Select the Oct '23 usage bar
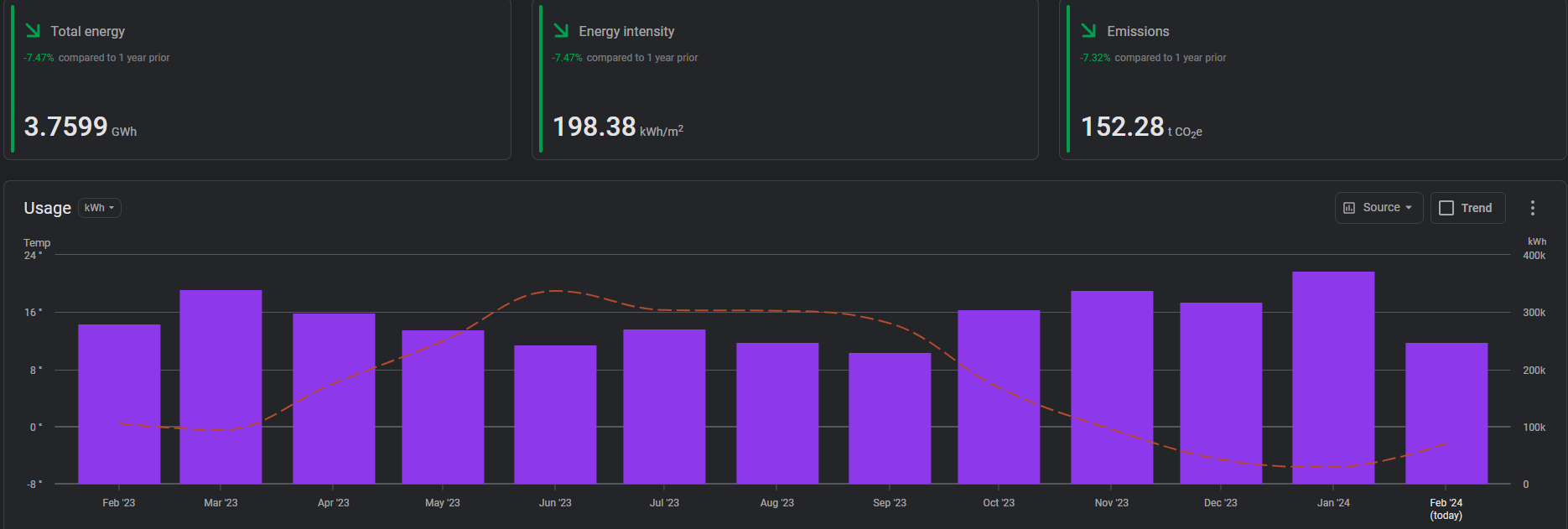The image size is (1568, 529). [x=999, y=397]
